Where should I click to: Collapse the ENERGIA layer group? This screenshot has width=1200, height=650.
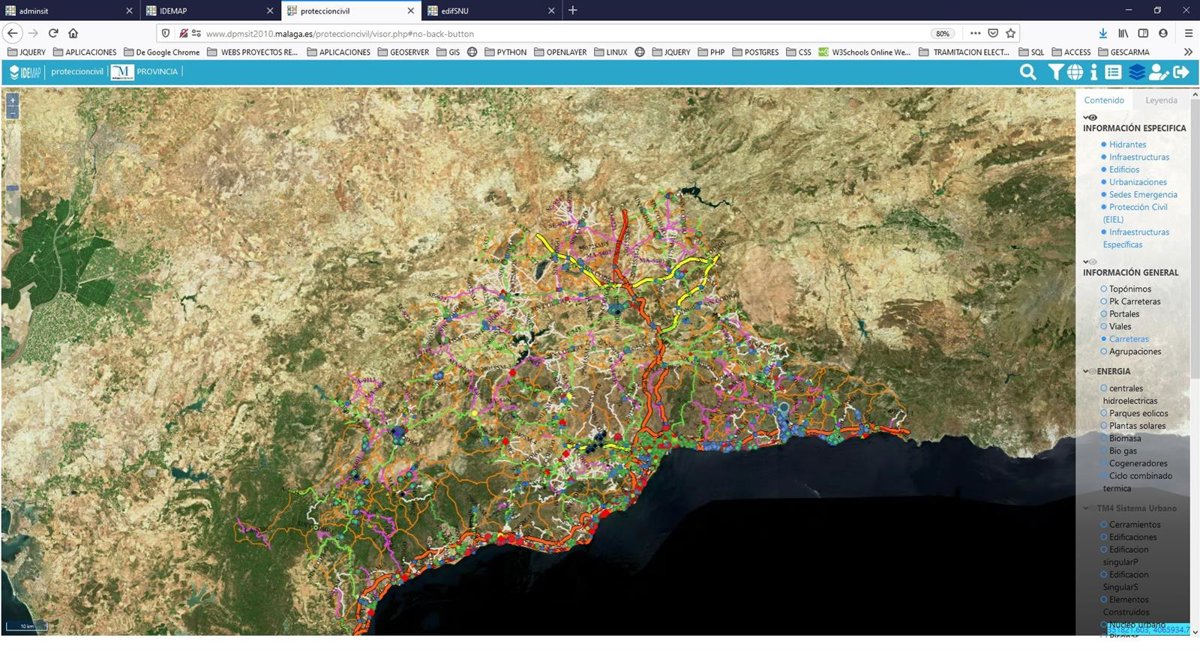(1087, 371)
